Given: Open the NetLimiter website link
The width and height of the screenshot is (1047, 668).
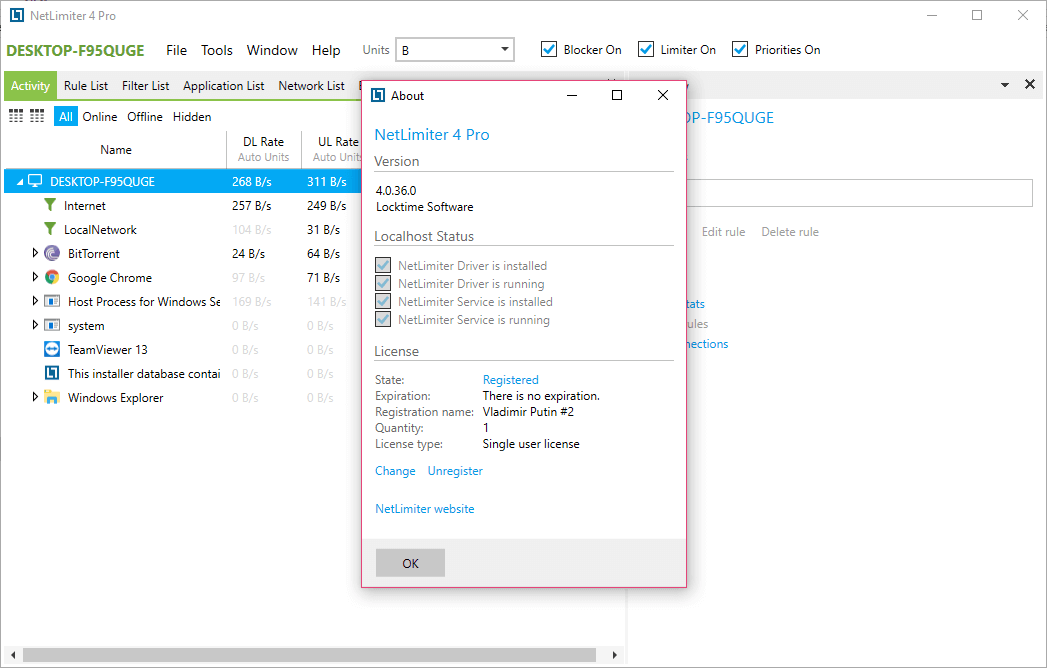Looking at the screenshot, I should pyautogui.click(x=425, y=509).
